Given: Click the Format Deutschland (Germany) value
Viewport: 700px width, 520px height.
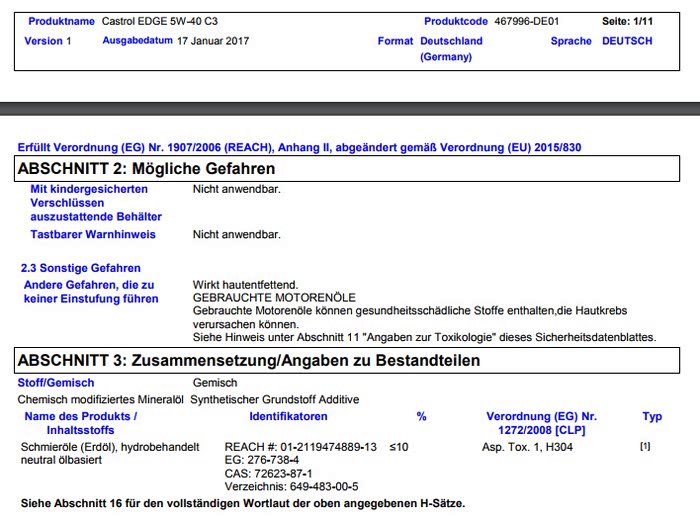Looking at the screenshot, I should pyautogui.click(x=451, y=49).
